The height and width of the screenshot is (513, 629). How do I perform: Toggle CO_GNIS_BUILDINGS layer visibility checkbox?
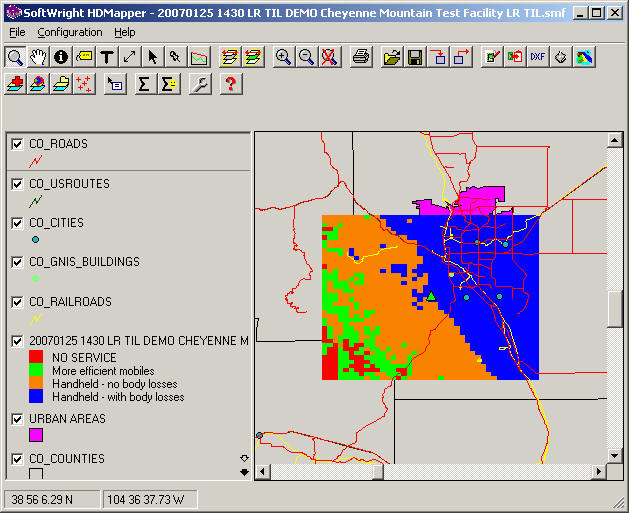[x=17, y=262]
